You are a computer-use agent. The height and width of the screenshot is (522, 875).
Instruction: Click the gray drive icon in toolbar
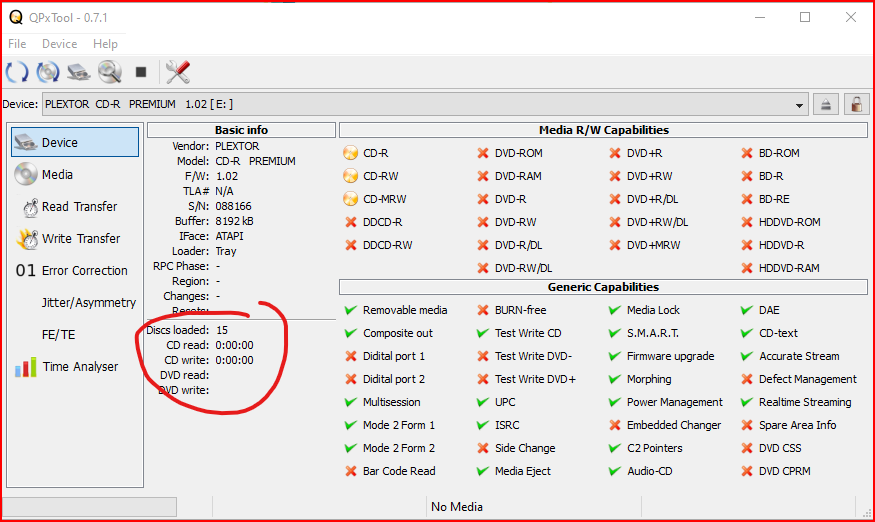(x=79, y=72)
